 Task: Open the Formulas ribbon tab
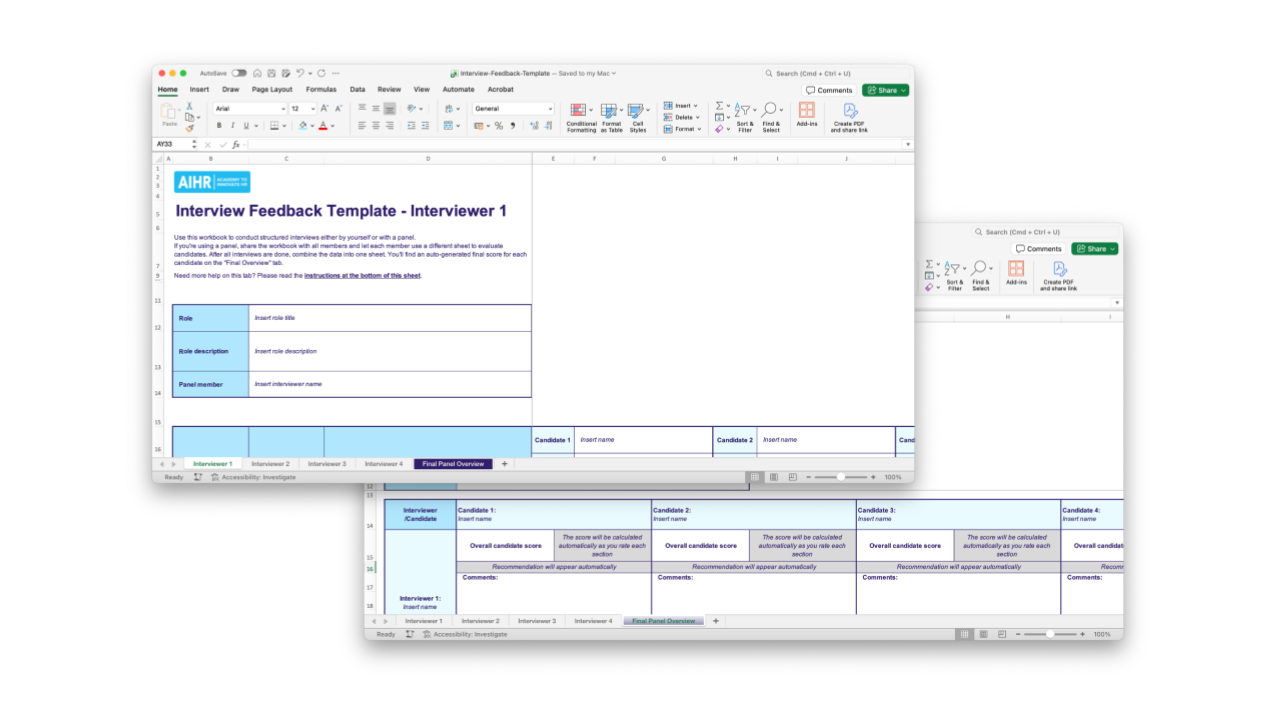pos(321,89)
